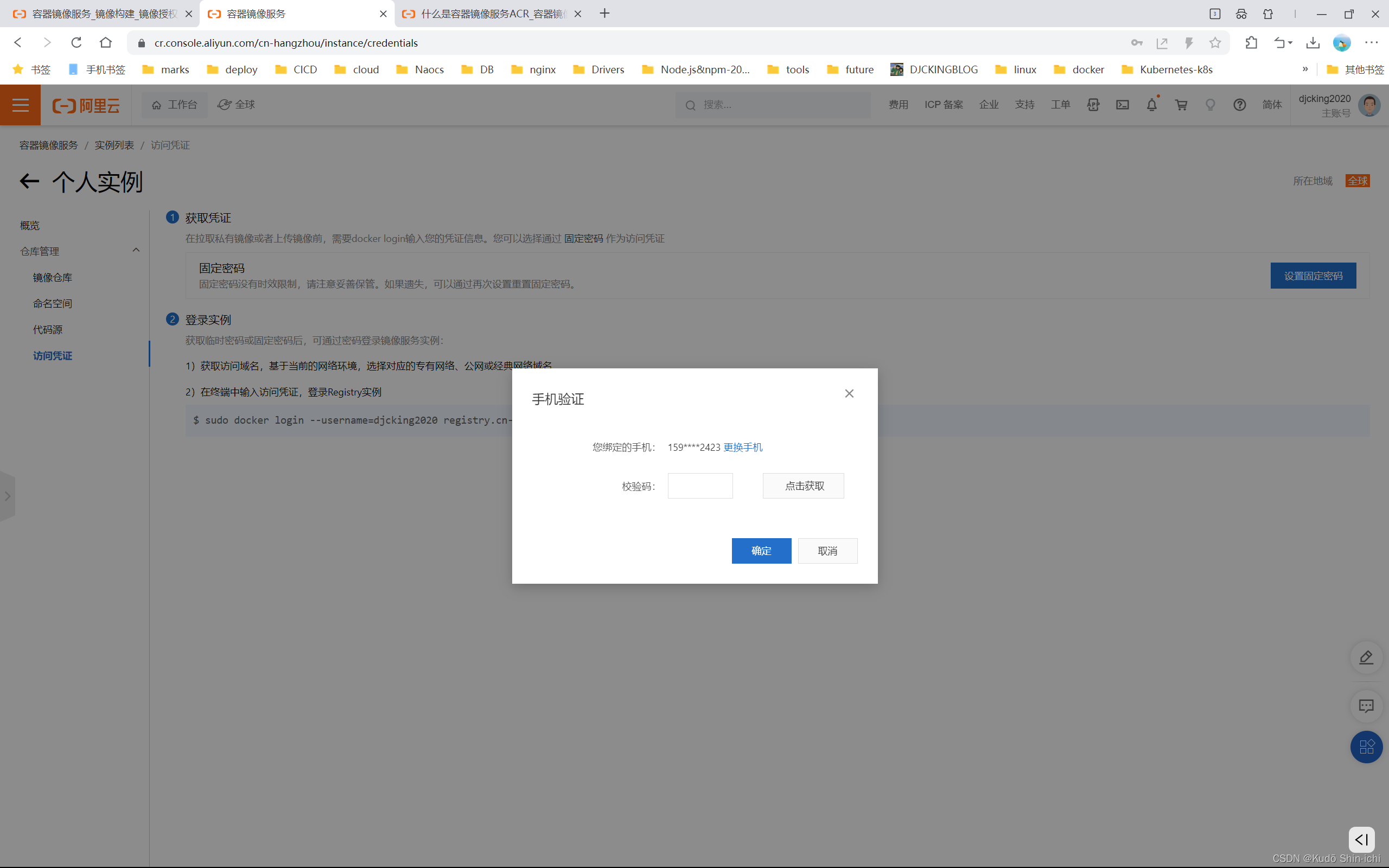The image size is (1389, 868).
Task: Select 镜像仓库 in the sidebar
Action: (x=52, y=277)
